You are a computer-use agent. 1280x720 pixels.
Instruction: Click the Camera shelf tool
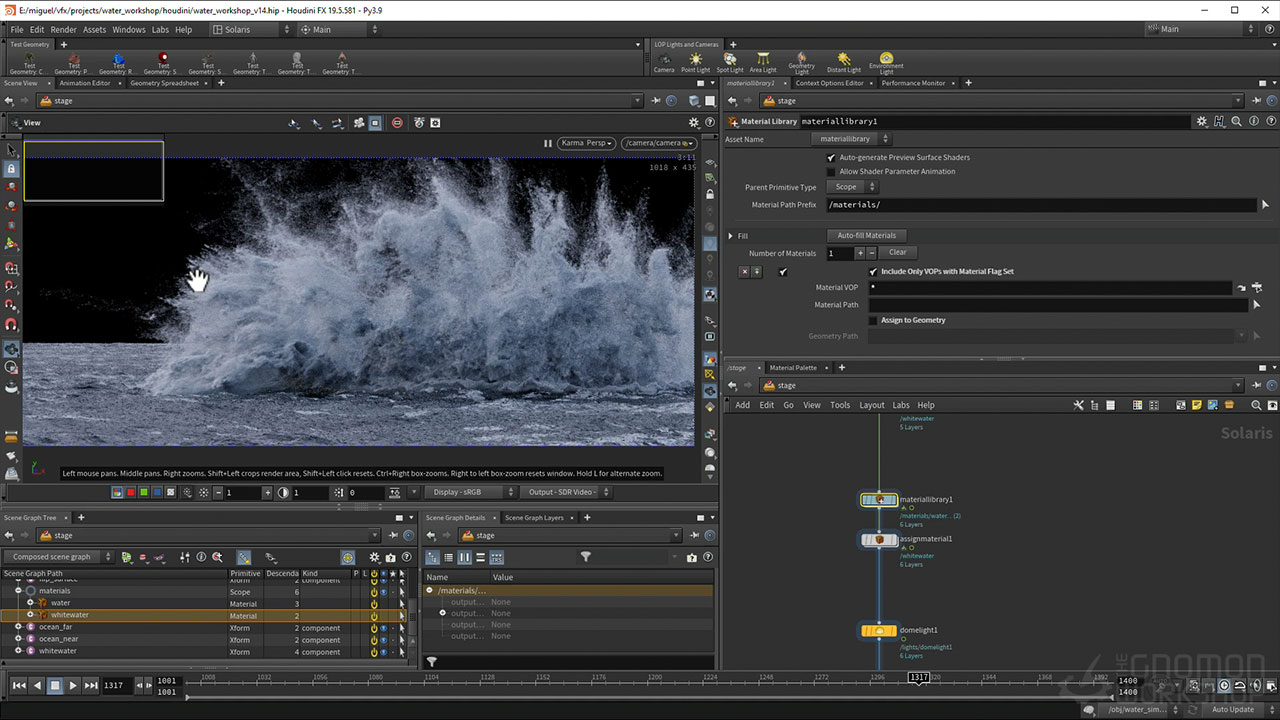click(664, 62)
